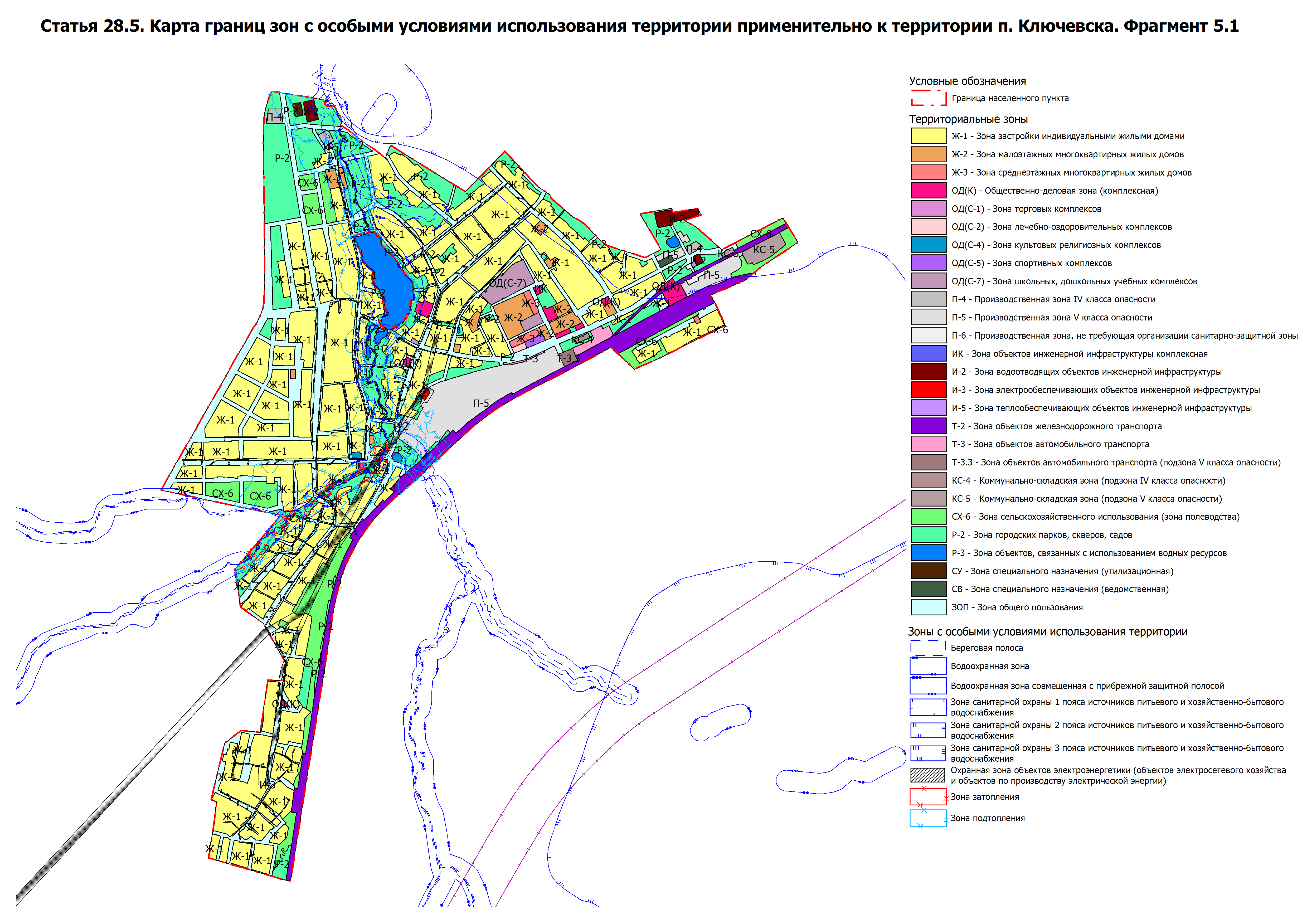Click the Береговая полоса dashed legend symbol
This screenshot has width=1307, height=924.
pyautogui.click(x=928, y=647)
